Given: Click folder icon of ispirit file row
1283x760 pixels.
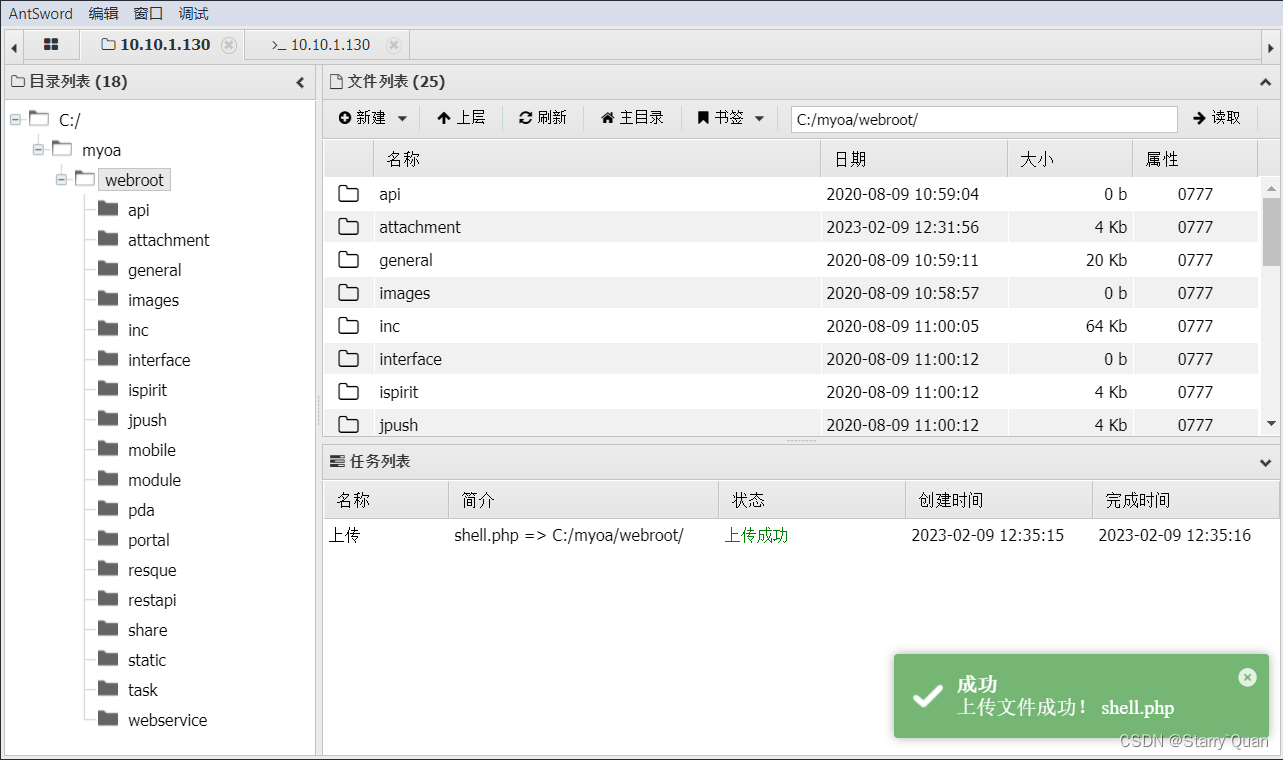Looking at the screenshot, I should click(x=348, y=392).
